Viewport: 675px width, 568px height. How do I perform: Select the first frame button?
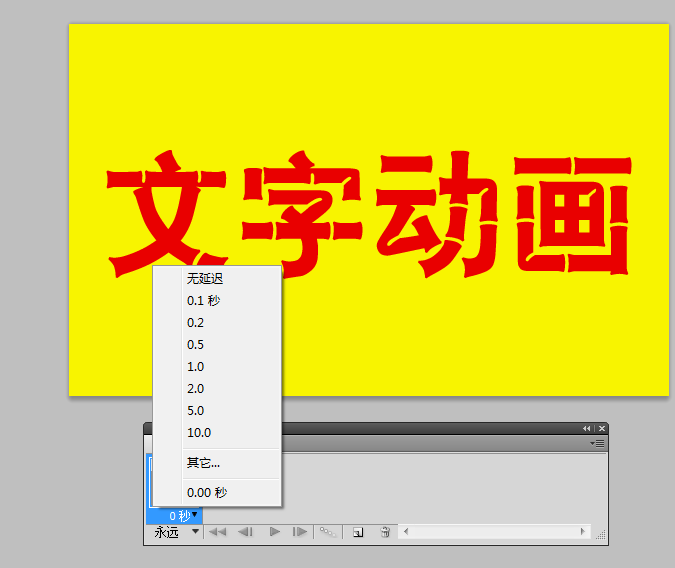click(217, 532)
